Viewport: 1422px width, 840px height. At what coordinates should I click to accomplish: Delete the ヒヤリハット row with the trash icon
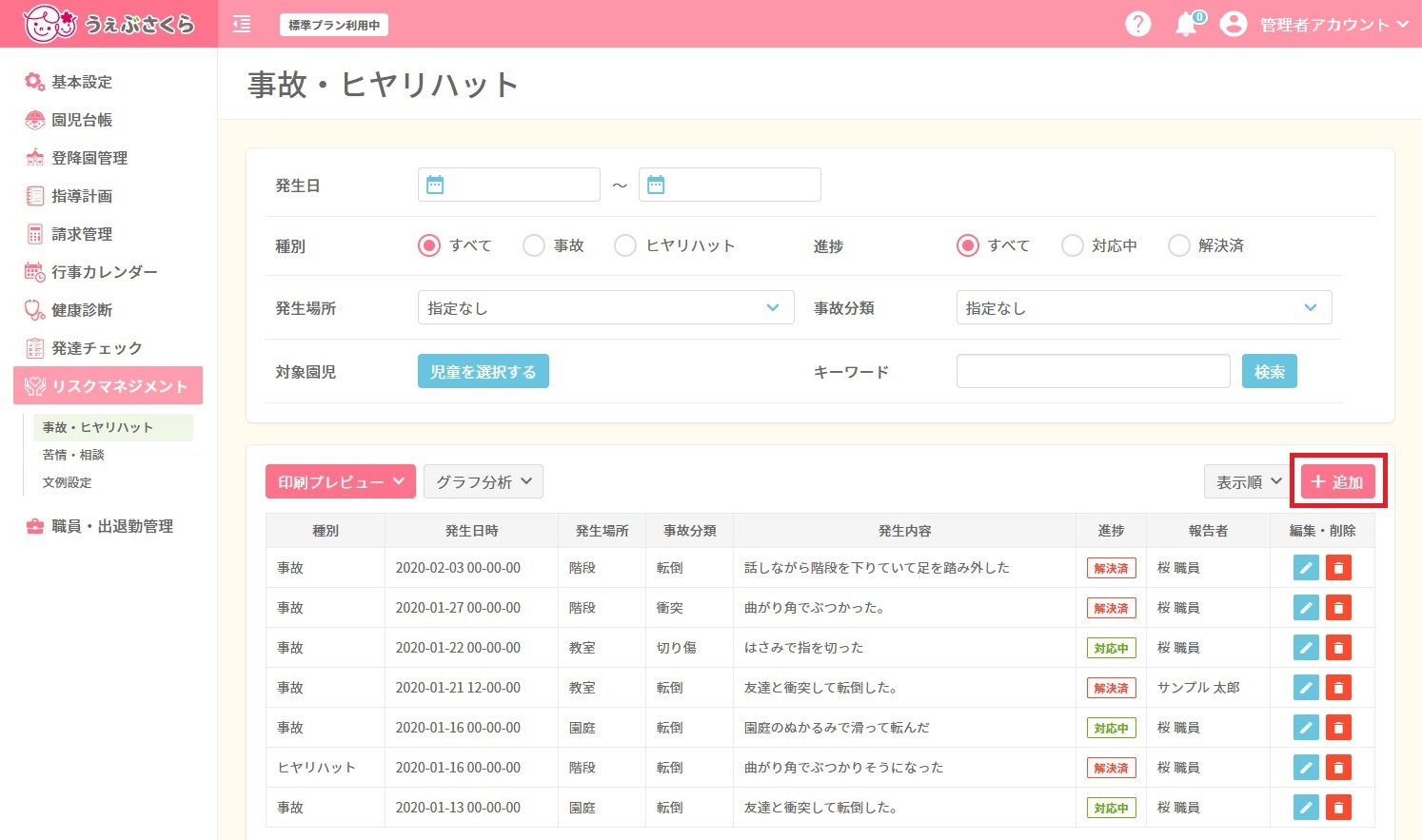(x=1338, y=768)
